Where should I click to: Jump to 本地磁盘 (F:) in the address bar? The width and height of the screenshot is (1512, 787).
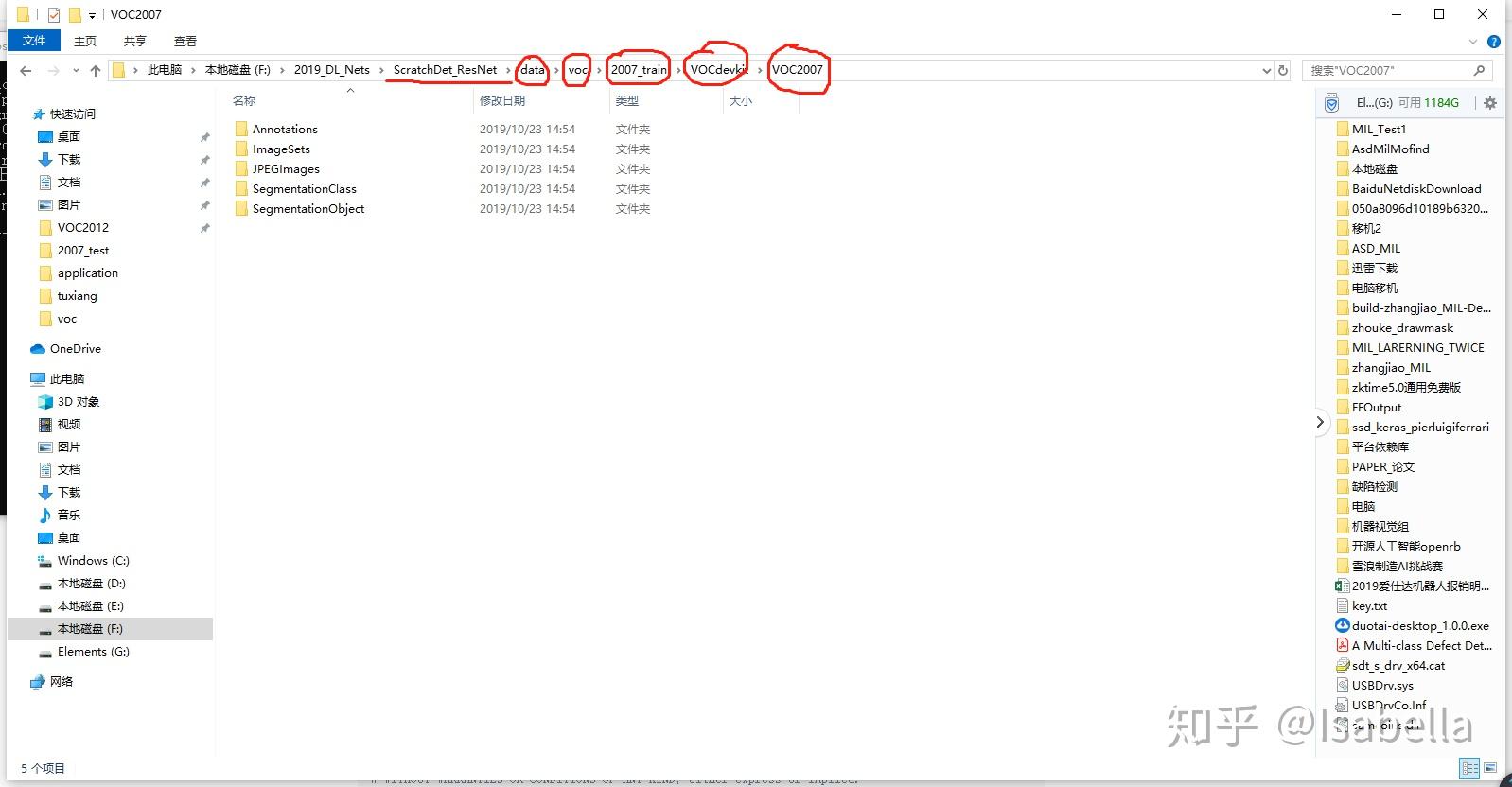click(x=237, y=70)
